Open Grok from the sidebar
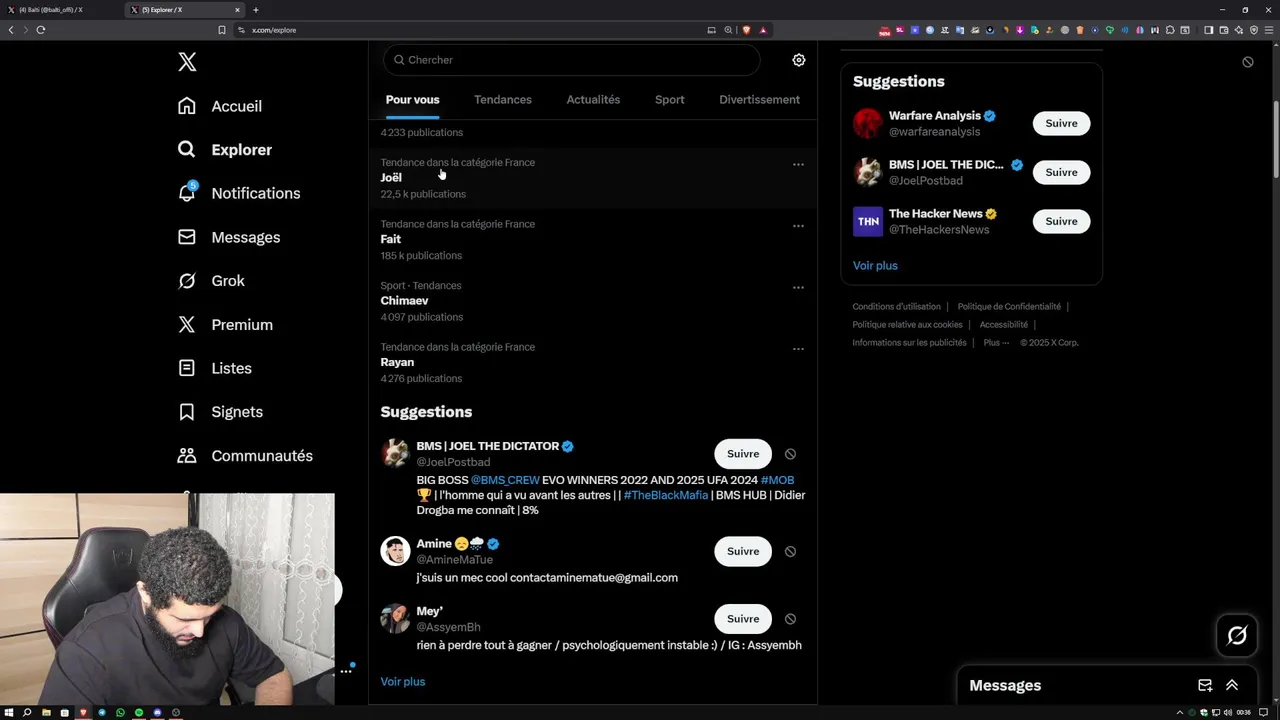Screen dimensions: 1280x720 pos(211,281)
